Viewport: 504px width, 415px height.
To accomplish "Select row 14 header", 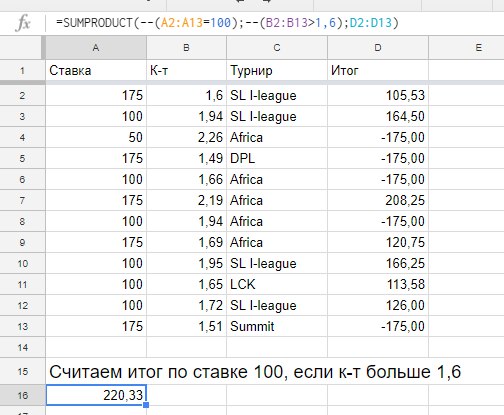I will [22, 348].
